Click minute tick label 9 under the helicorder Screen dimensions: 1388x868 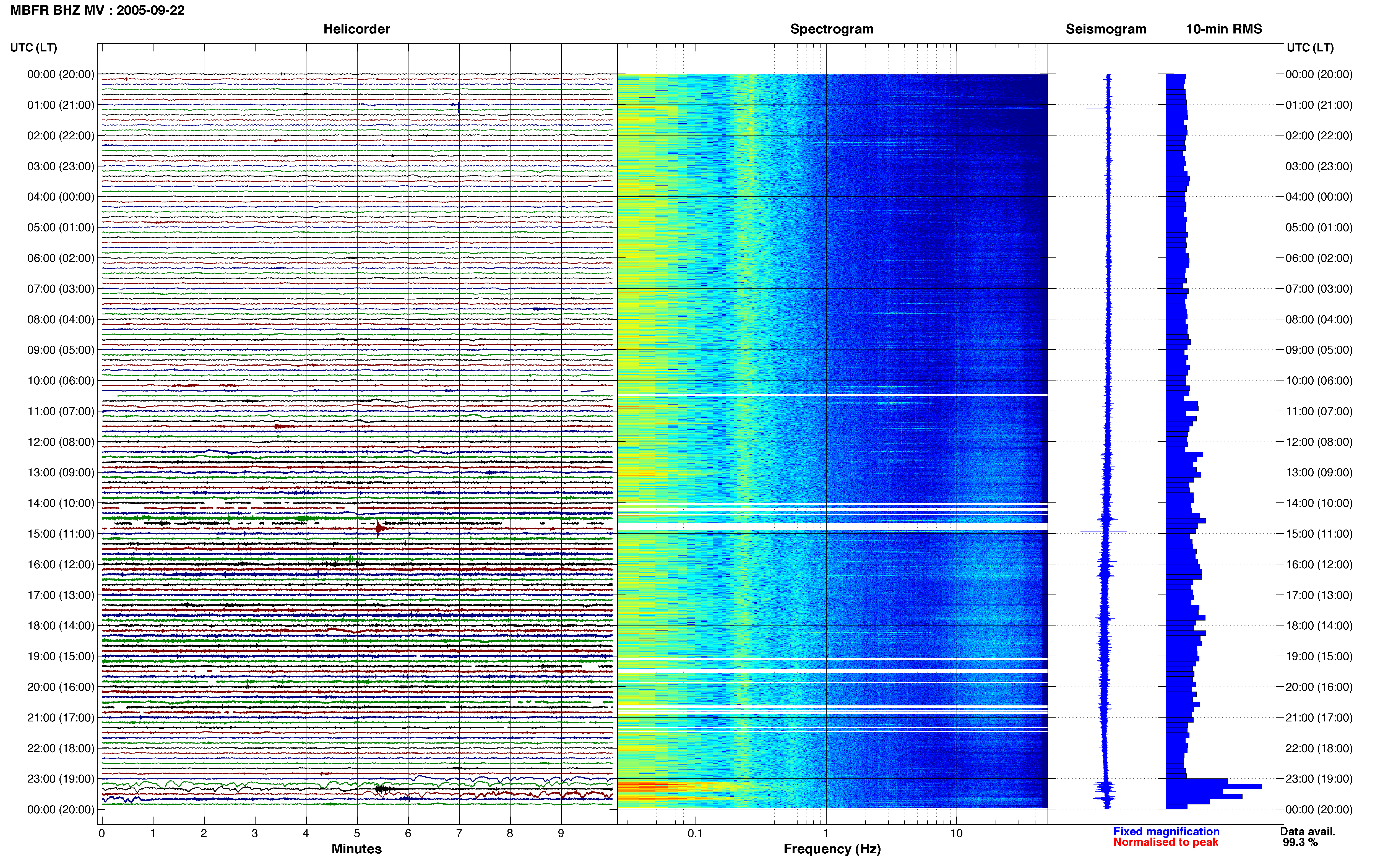pos(561,833)
